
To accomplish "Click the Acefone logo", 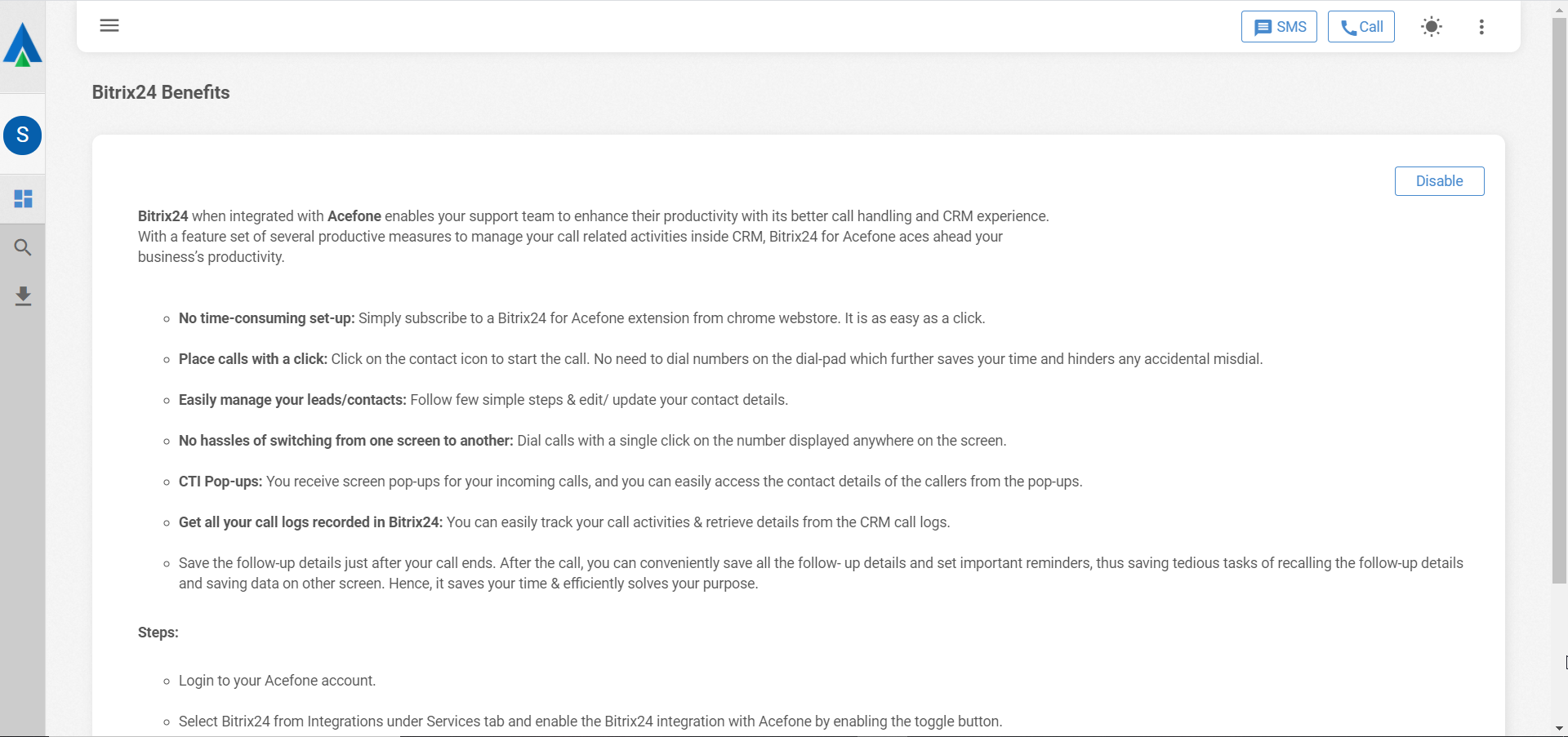I will 22,45.
